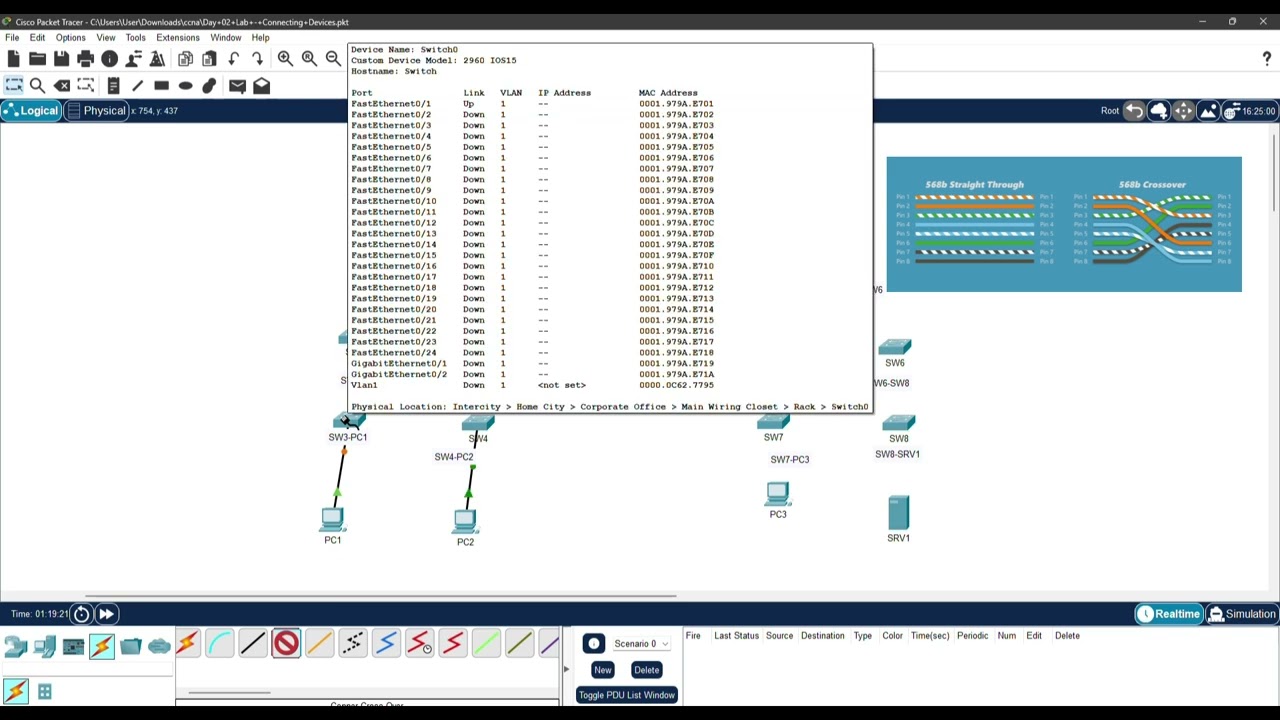Draw an ellipse on the workspace
1280x720 pixels.
point(185,85)
